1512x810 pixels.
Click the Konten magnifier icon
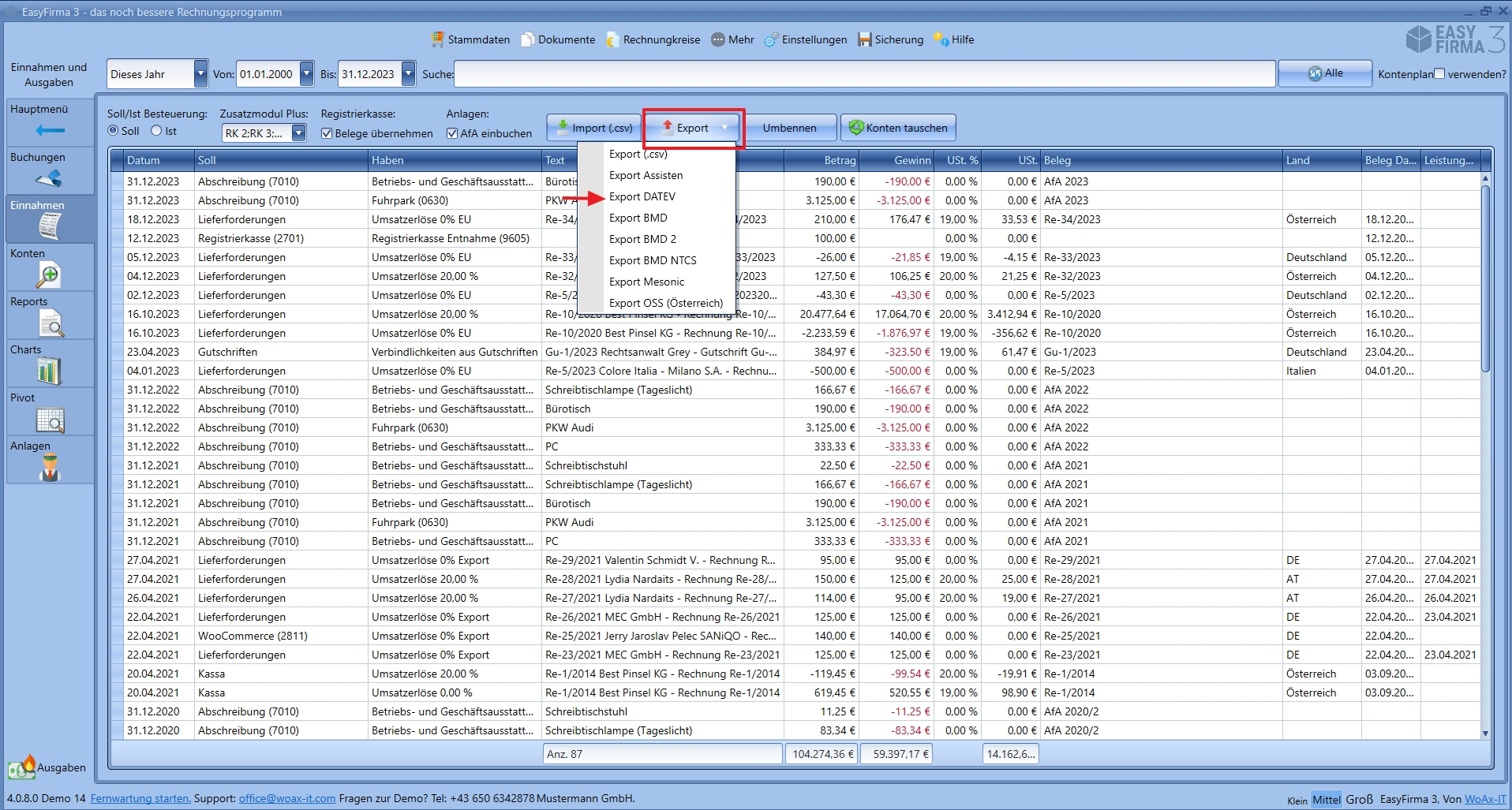point(49,274)
